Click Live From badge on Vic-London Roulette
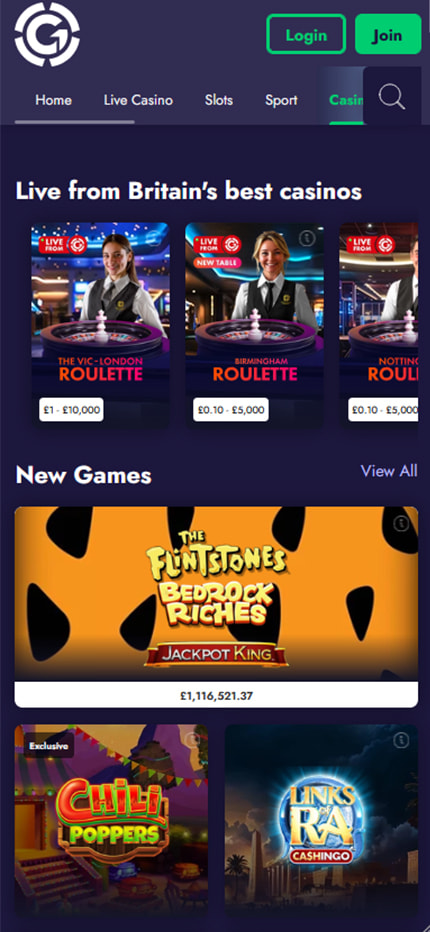 pos(63,245)
